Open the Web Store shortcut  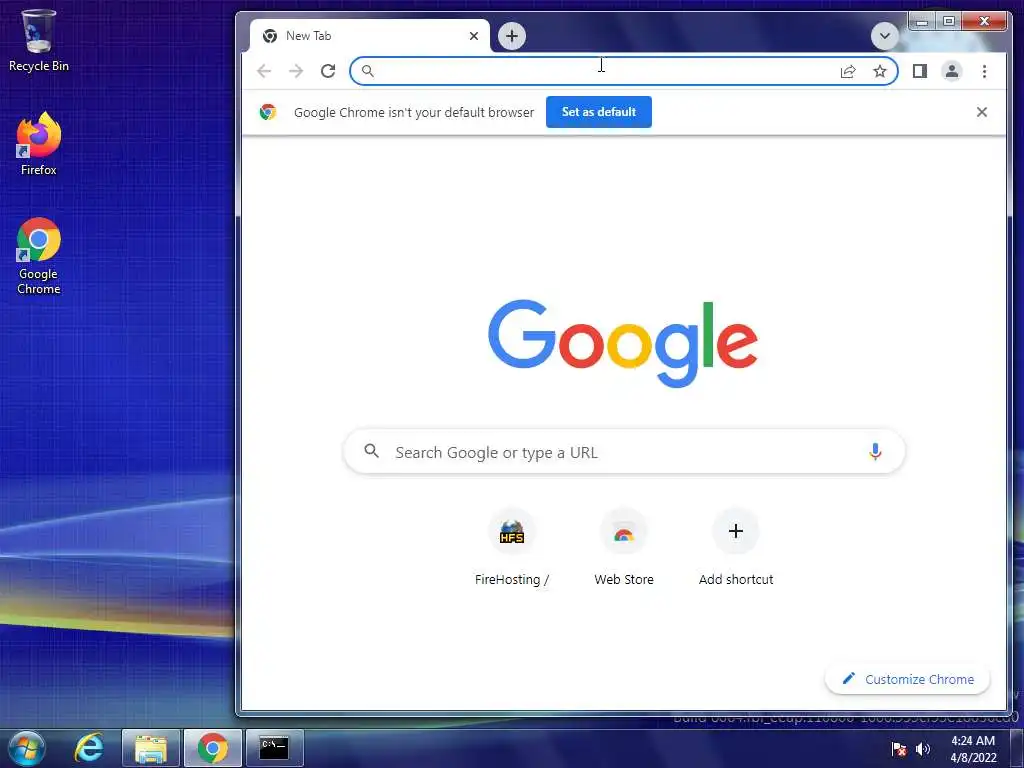pos(624,547)
